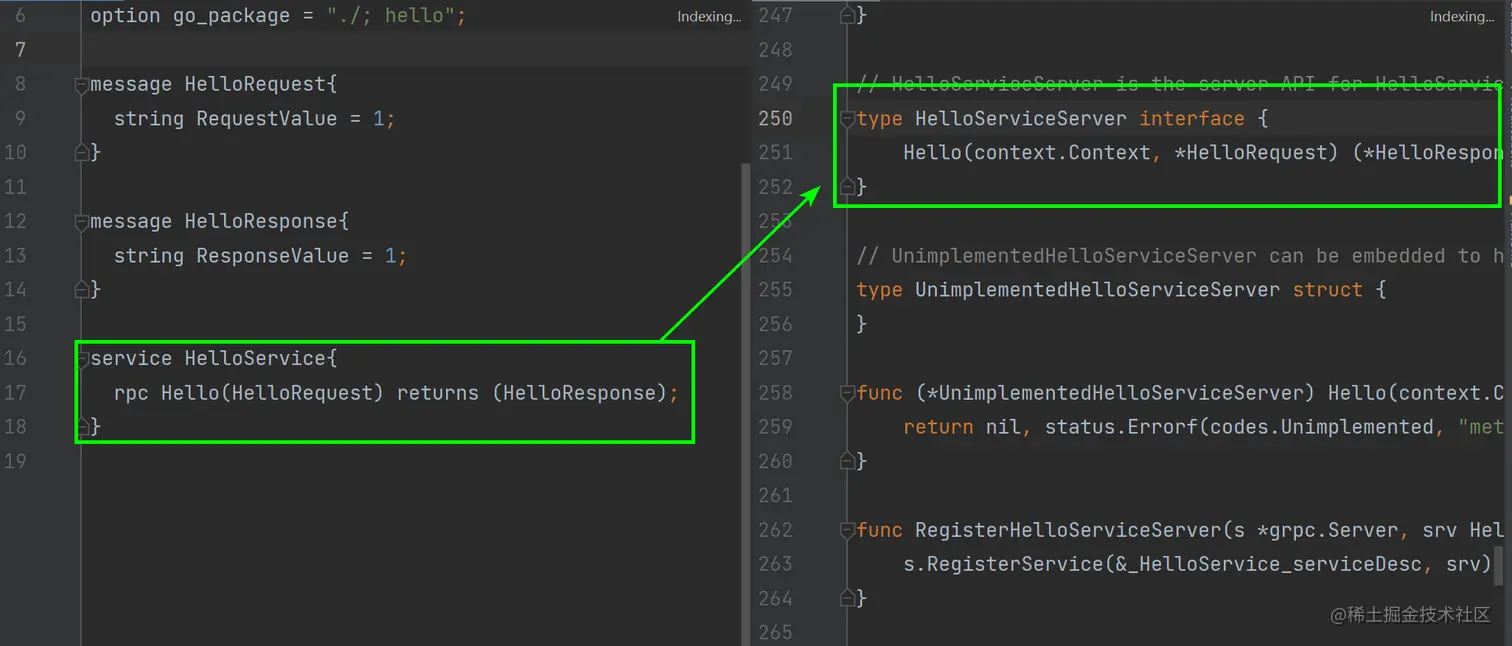1512x646 pixels.
Task: Click "(HelloResponse);" on line 17
Action: point(586,393)
